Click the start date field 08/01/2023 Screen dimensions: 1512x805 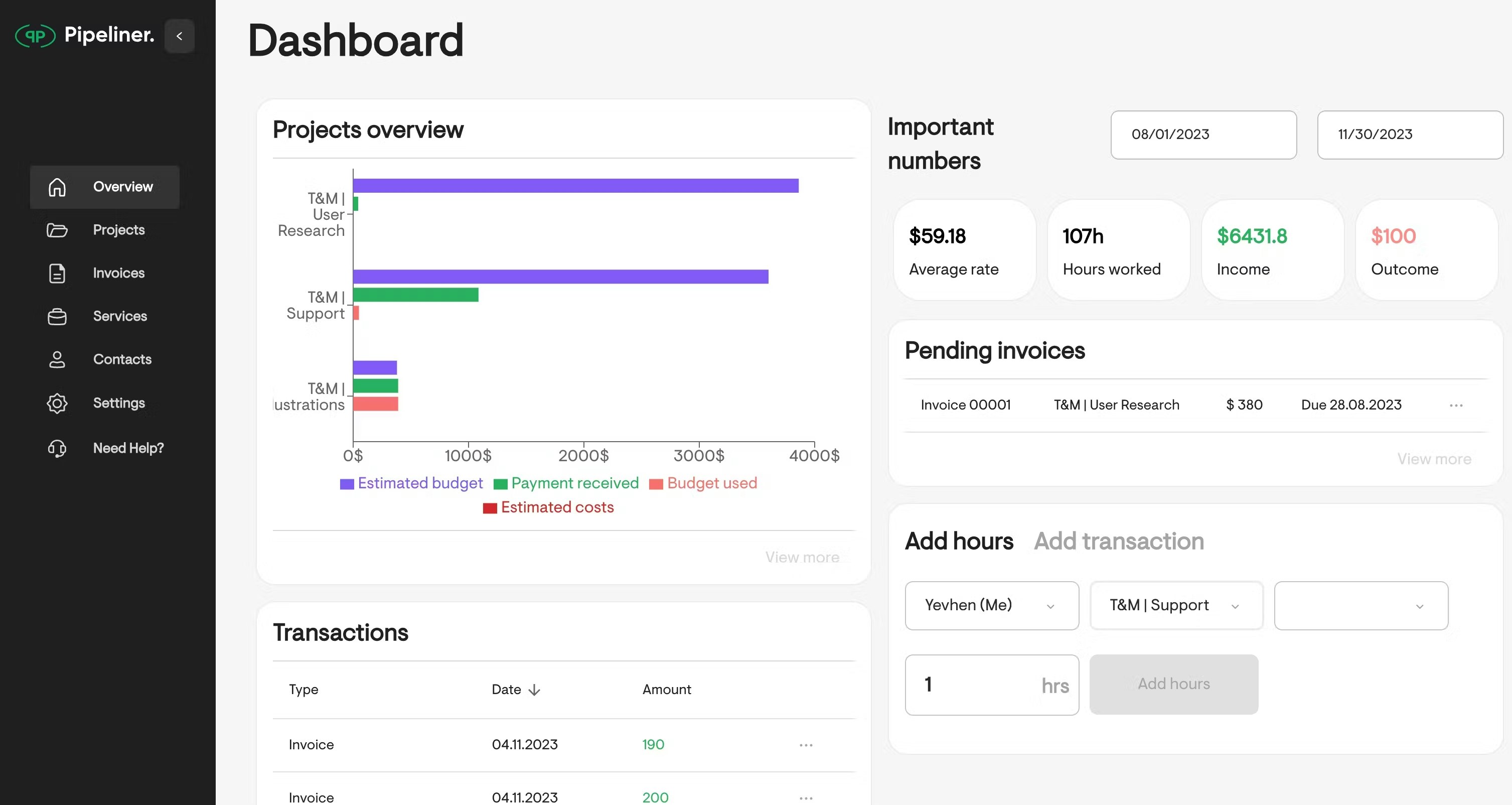[x=1202, y=135]
